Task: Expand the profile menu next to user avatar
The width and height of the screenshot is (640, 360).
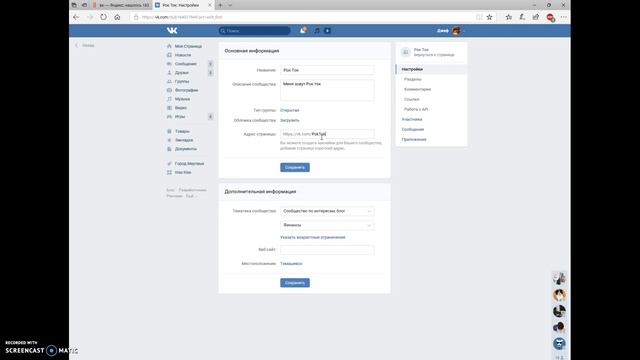Action: 464,31
